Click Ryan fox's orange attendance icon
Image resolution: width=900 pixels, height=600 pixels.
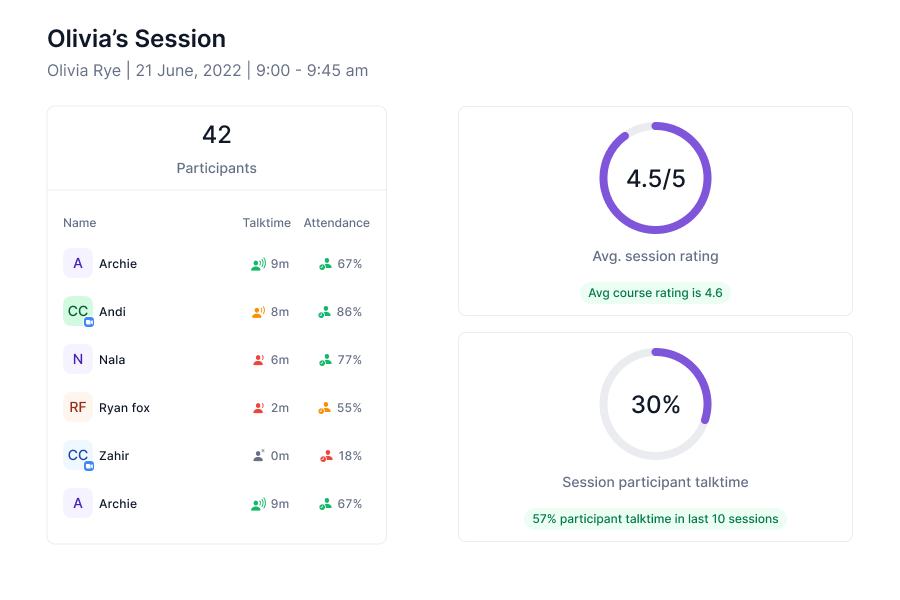click(x=325, y=408)
